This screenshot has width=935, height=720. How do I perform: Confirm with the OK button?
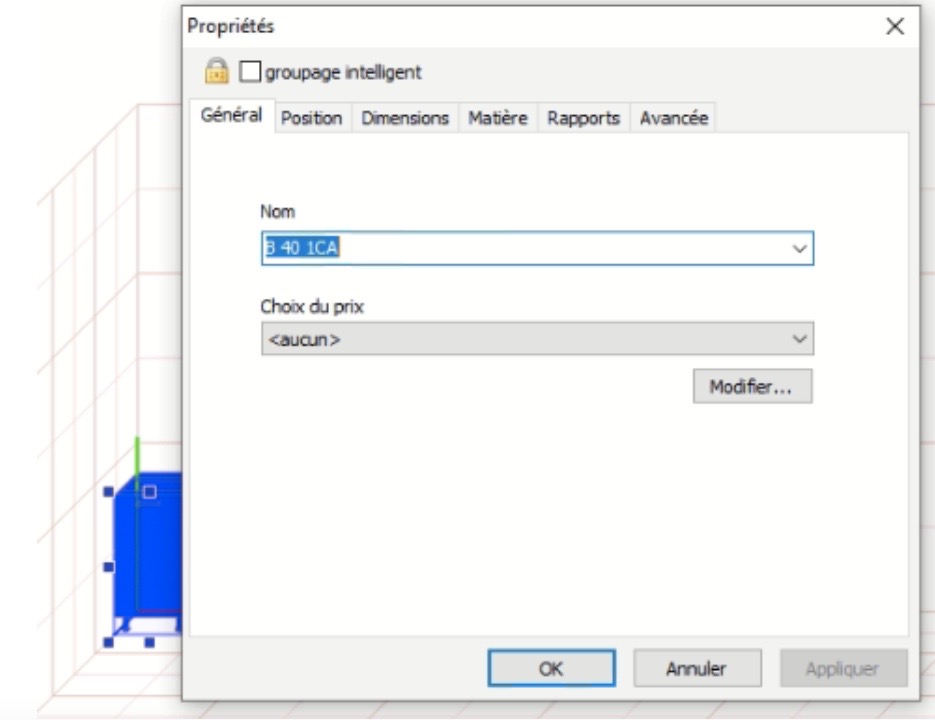(551, 669)
